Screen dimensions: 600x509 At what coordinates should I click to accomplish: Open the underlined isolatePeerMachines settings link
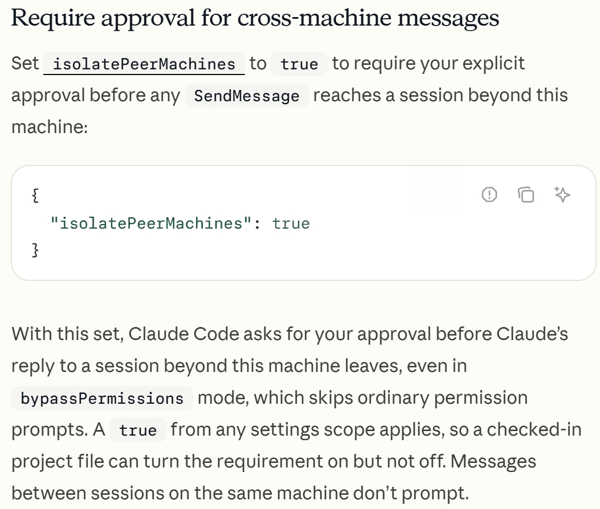tap(144, 64)
